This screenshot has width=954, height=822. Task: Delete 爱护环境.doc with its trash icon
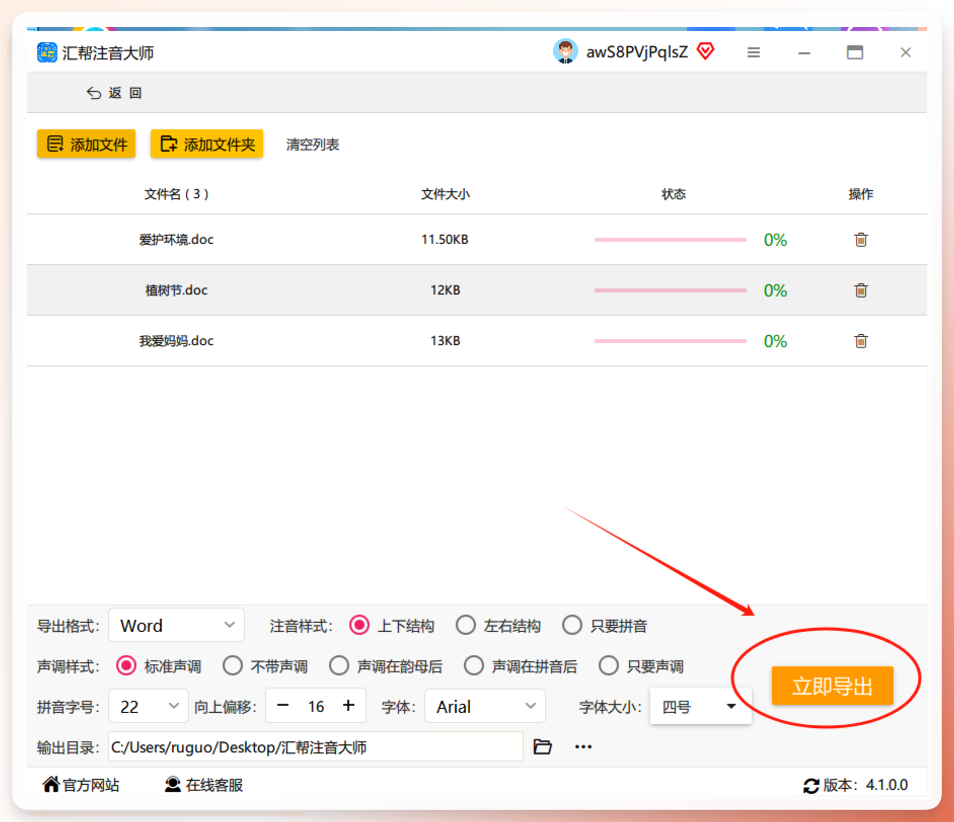pos(860,240)
